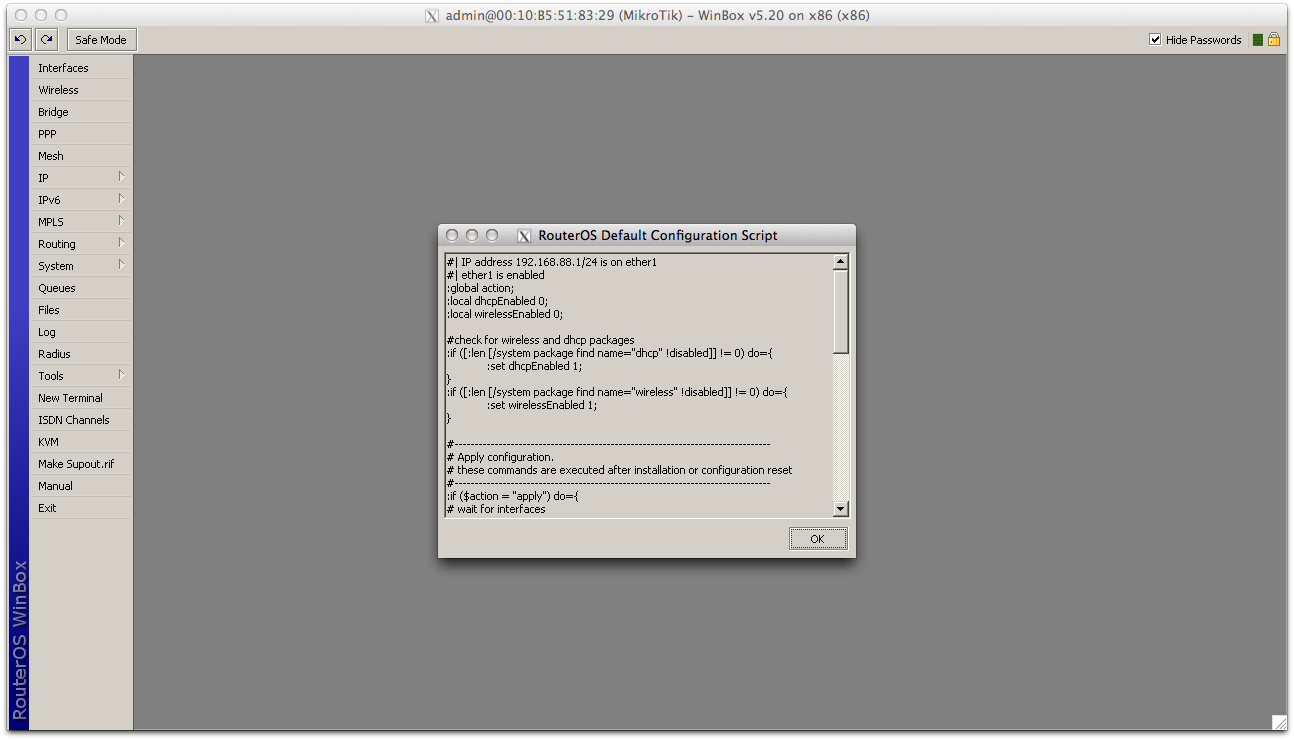Click the script scrollbar up arrow

click(841, 262)
